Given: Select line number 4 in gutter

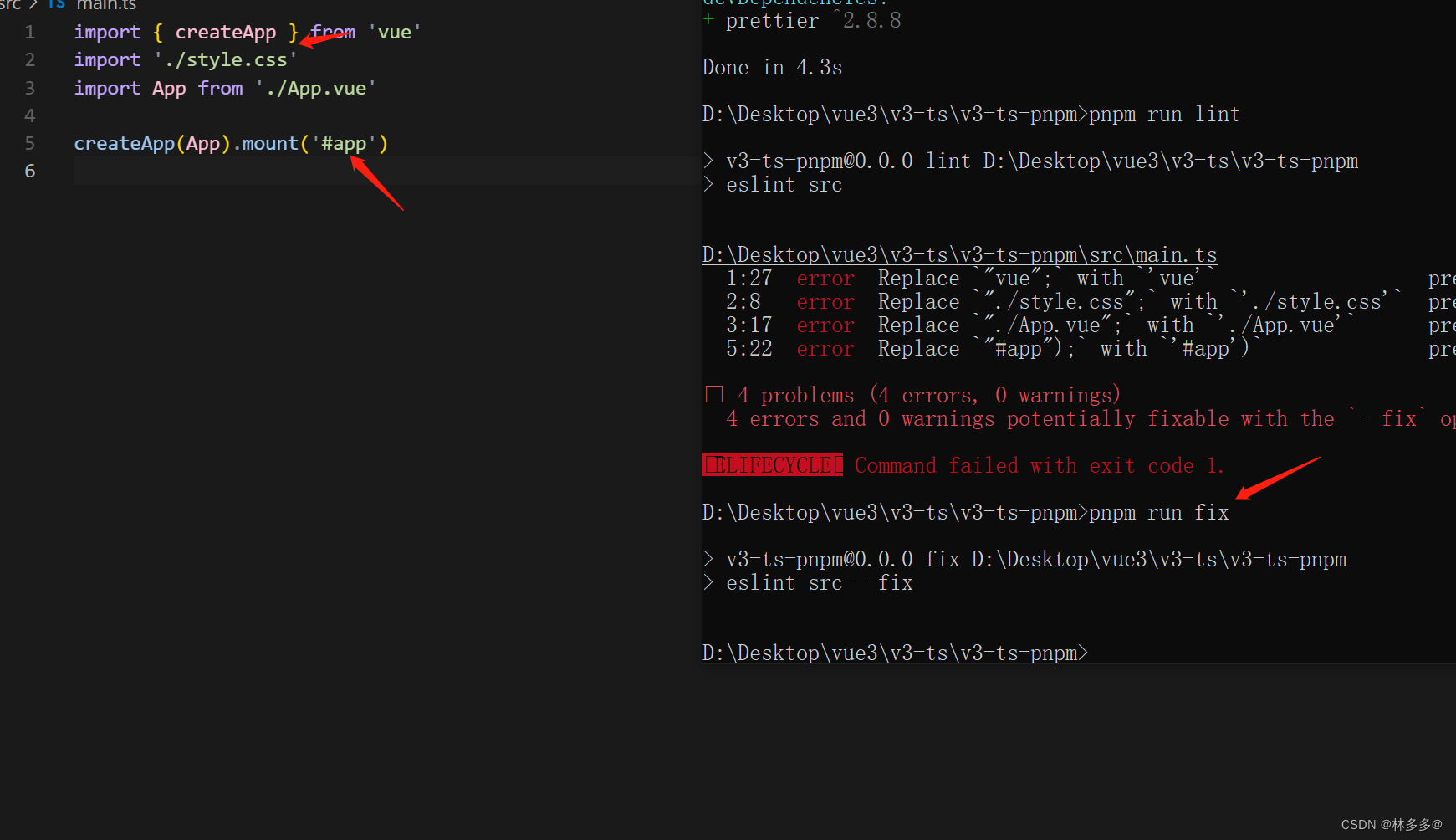Looking at the screenshot, I should click(x=30, y=115).
